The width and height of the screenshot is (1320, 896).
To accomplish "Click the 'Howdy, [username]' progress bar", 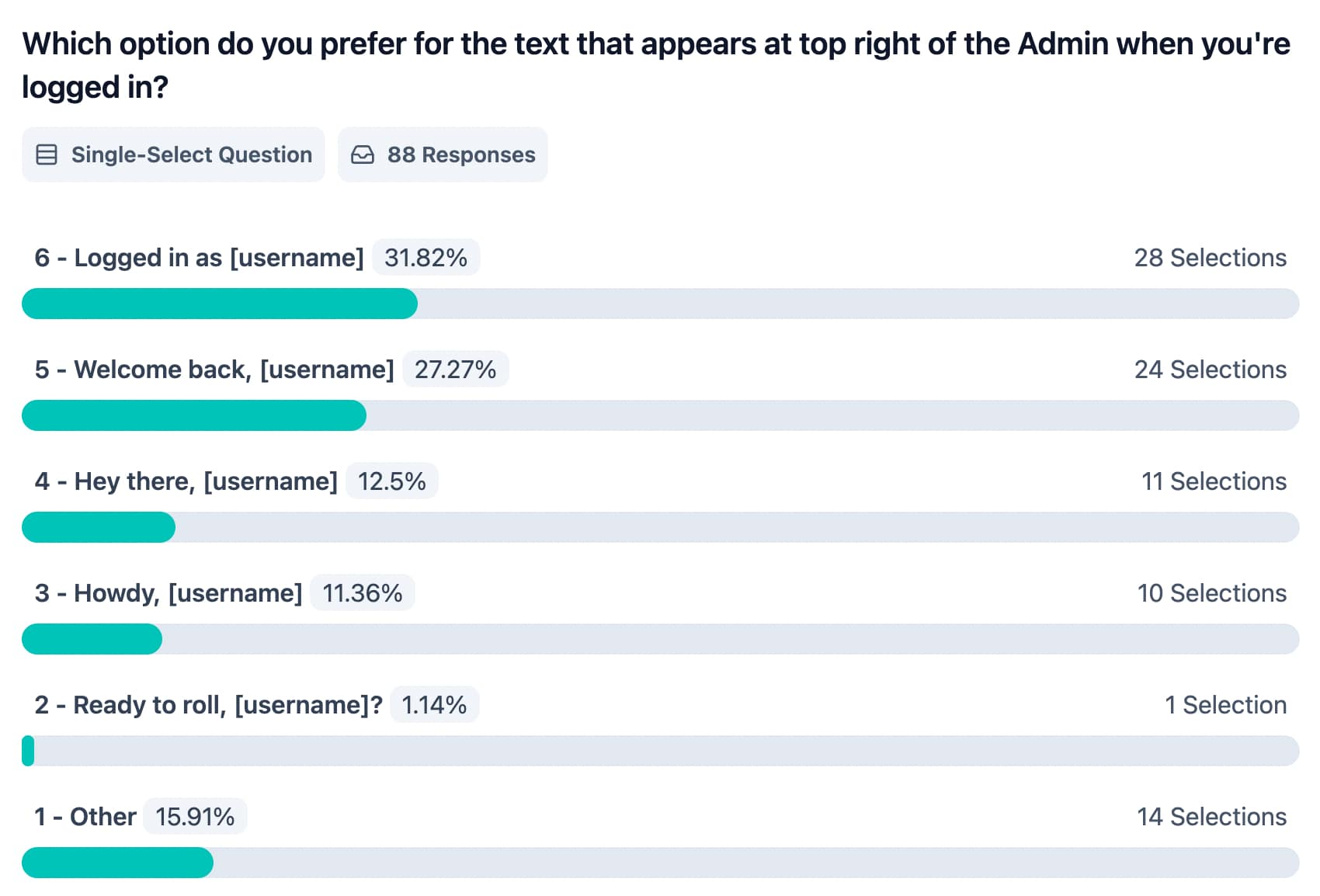I will [x=660, y=639].
